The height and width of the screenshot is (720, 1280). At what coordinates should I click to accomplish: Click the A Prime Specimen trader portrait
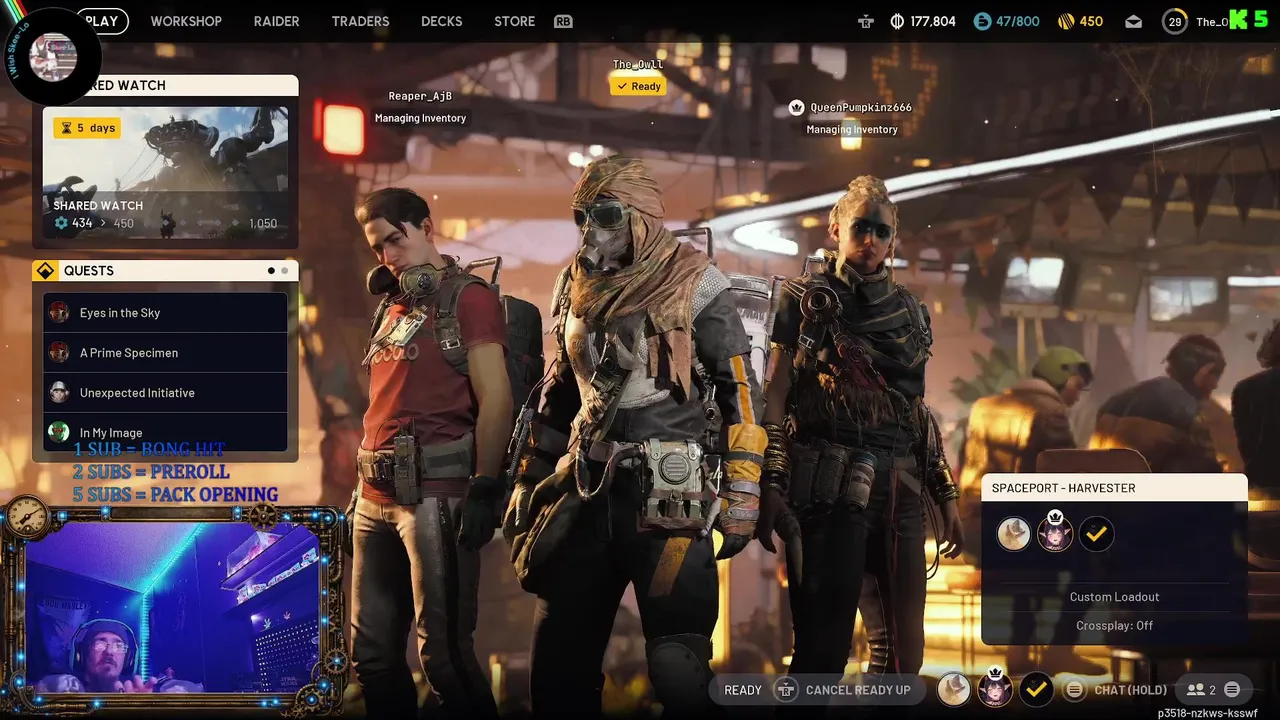[x=59, y=352]
